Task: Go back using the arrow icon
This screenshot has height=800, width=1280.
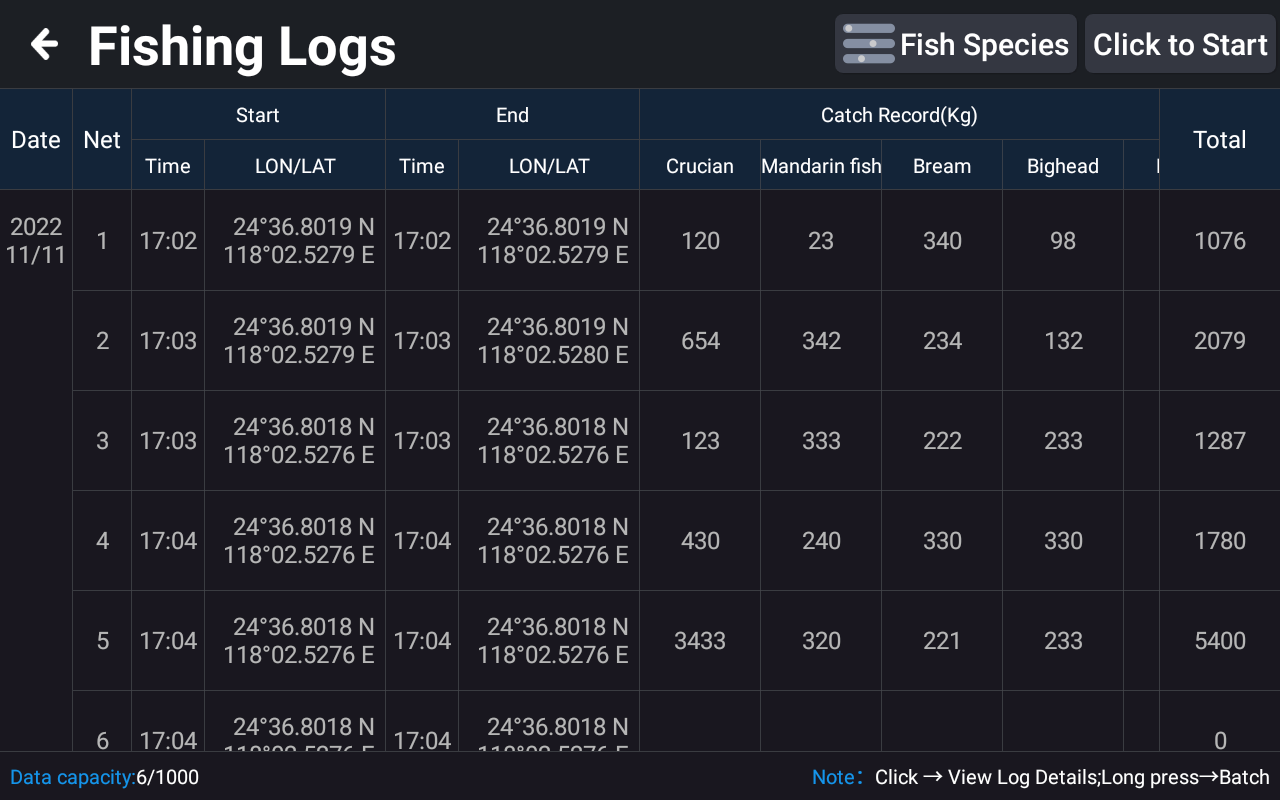Action: [x=44, y=44]
